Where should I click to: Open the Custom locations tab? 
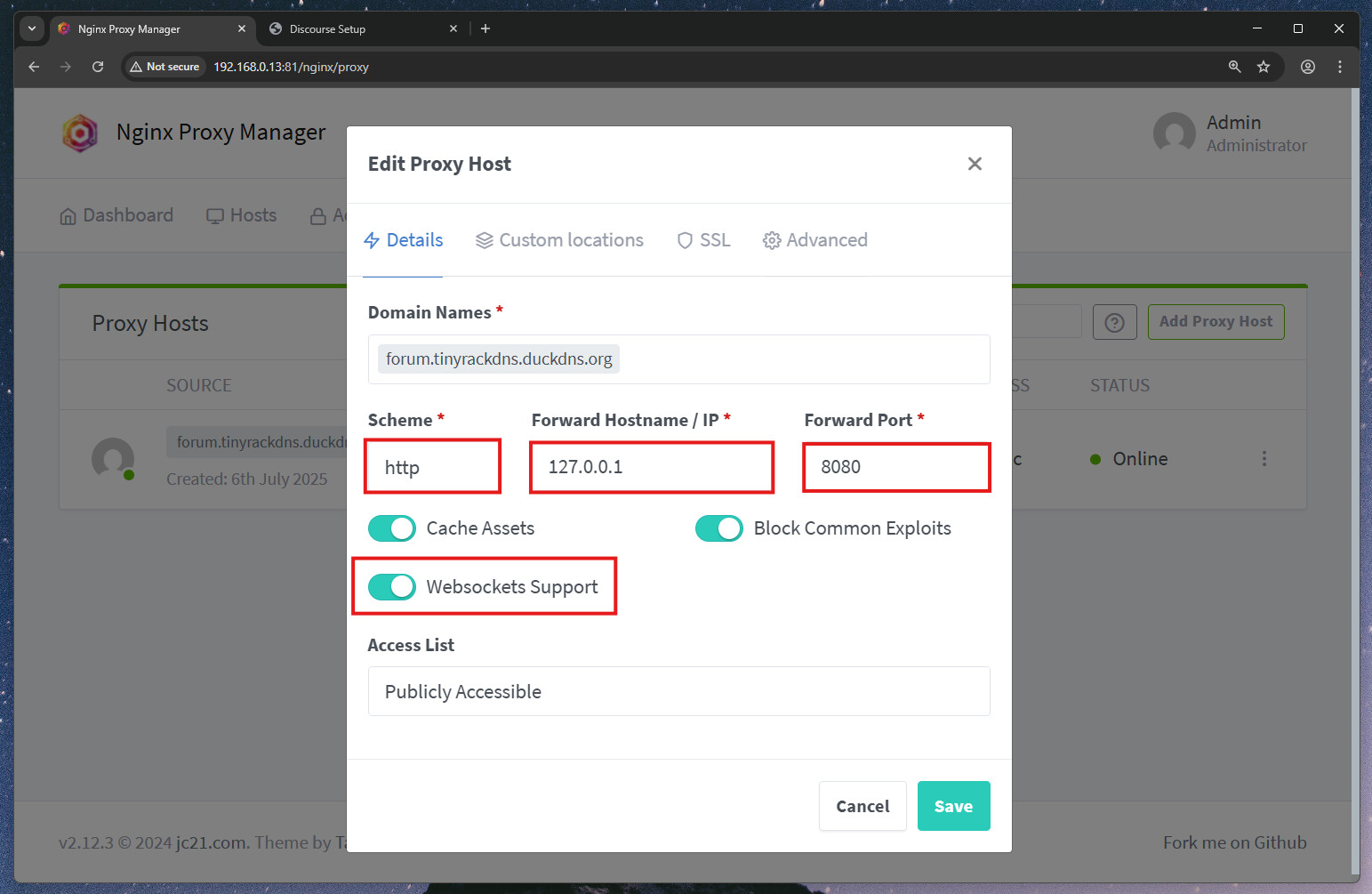tap(559, 240)
